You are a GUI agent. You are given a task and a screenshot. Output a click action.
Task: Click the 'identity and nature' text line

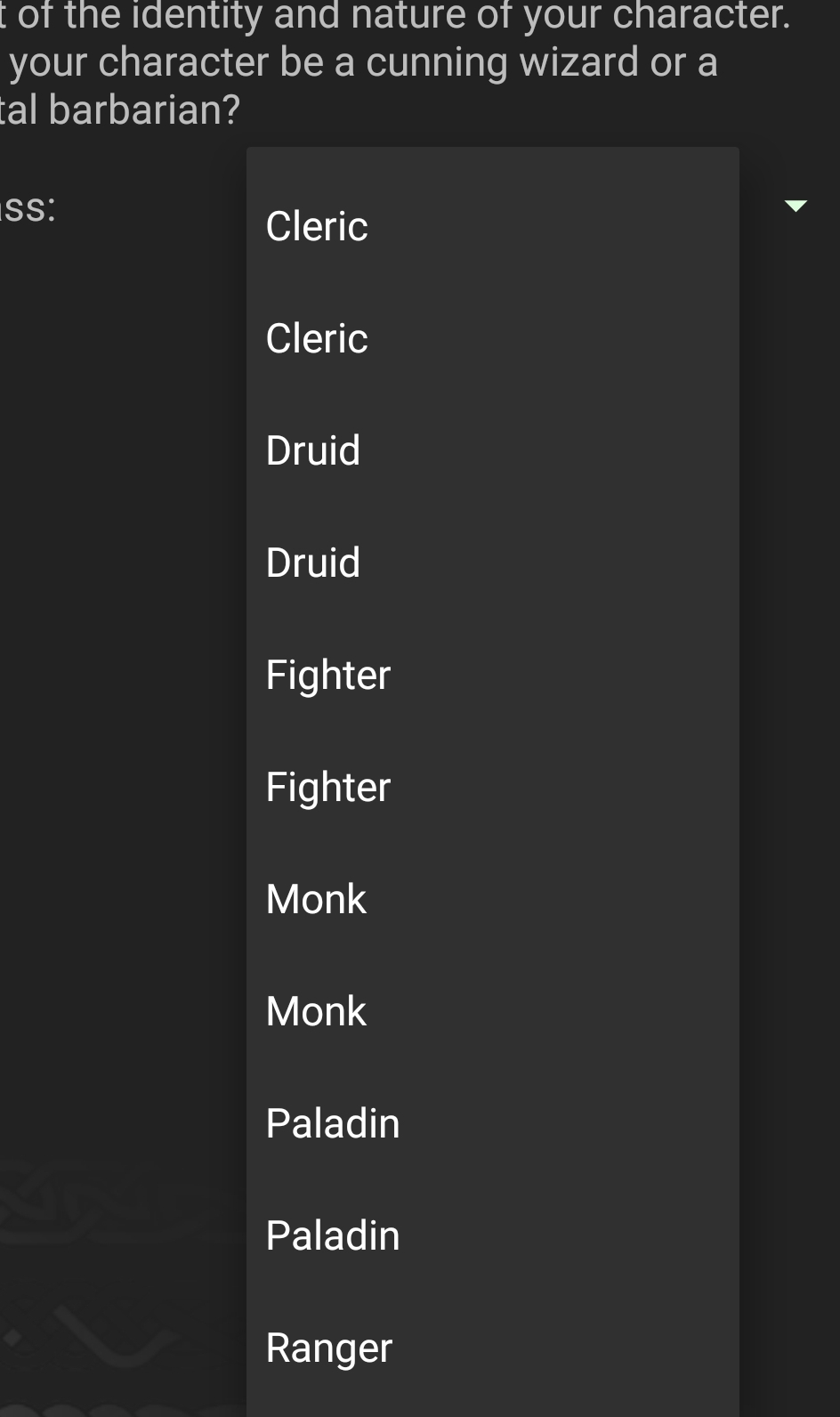click(396, 15)
